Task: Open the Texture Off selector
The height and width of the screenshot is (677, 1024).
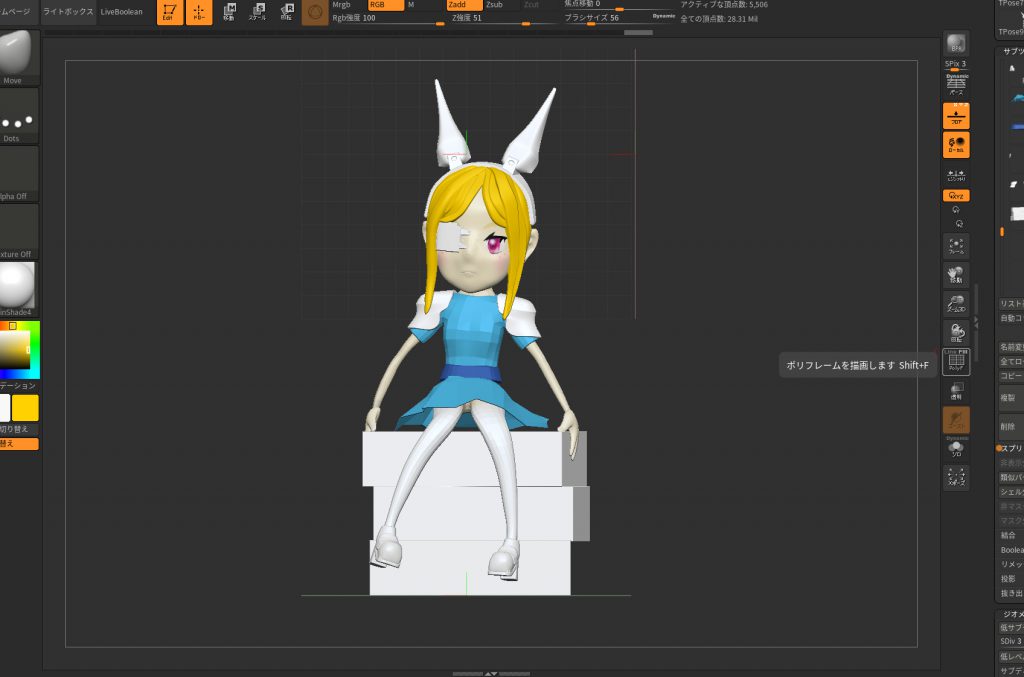Action: pyautogui.click(x=17, y=232)
